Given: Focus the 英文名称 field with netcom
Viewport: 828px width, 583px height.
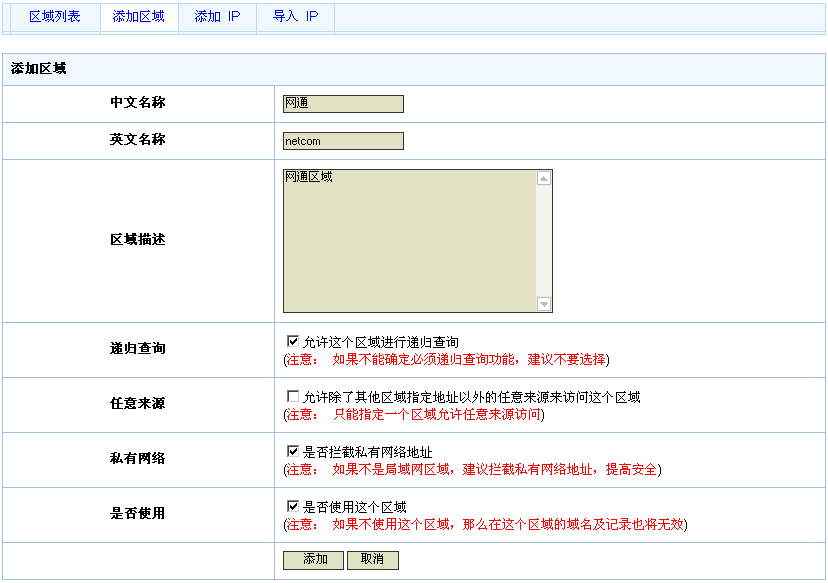Looking at the screenshot, I should point(343,141).
